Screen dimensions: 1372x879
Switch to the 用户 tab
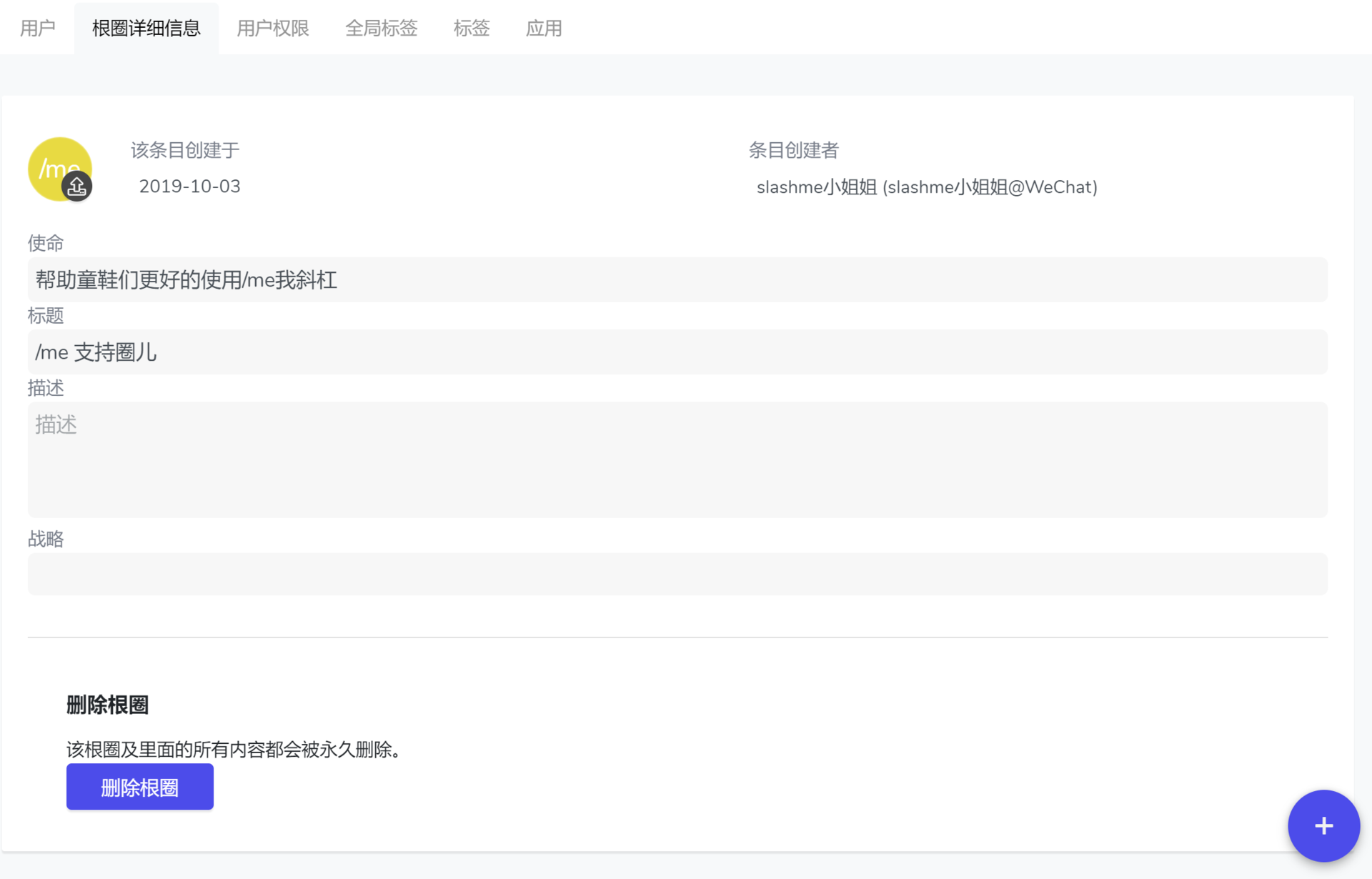tap(38, 29)
